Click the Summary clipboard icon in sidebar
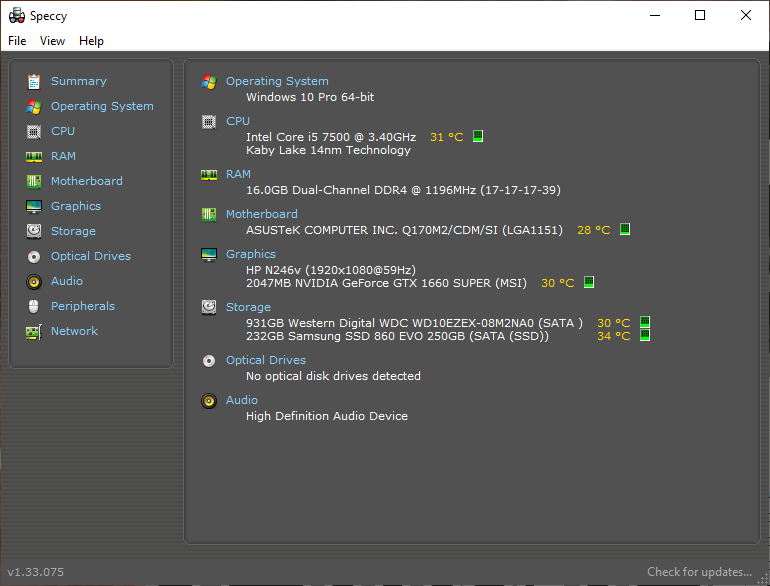 click(34, 82)
